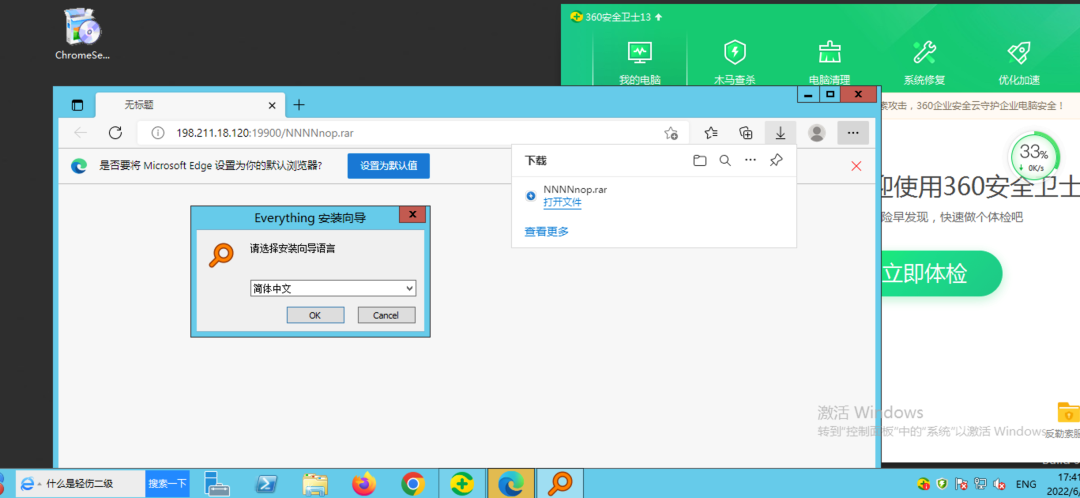Screen dimensions: 1080x498
Task: Open File Explorer from taskbar
Action: pos(315,484)
